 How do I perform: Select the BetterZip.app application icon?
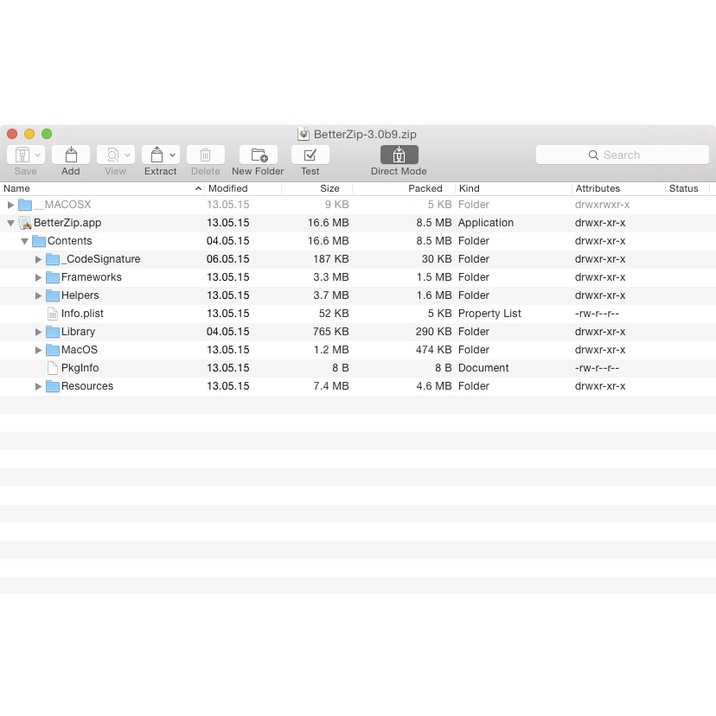pos(26,223)
